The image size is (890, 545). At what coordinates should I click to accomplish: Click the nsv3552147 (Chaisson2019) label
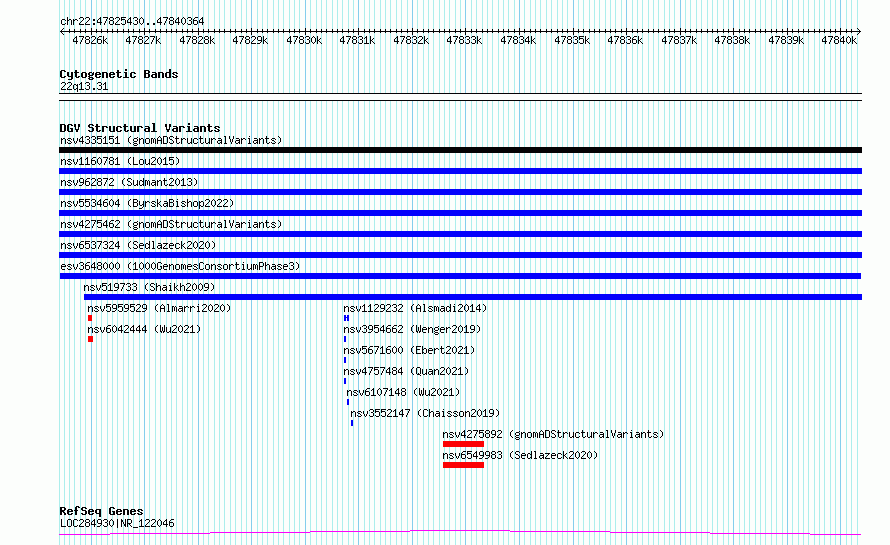click(425, 413)
